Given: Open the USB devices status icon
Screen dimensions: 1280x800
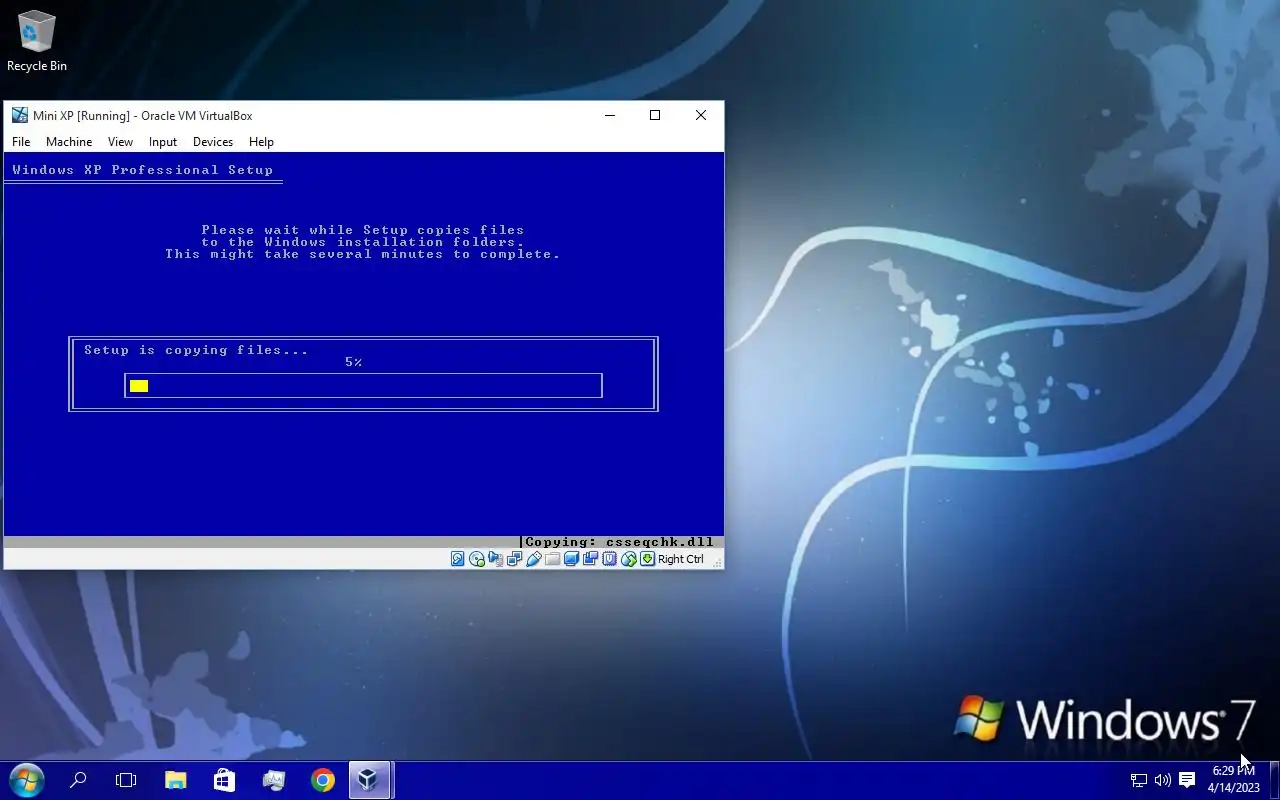Looking at the screenshot, I should 534,559.
